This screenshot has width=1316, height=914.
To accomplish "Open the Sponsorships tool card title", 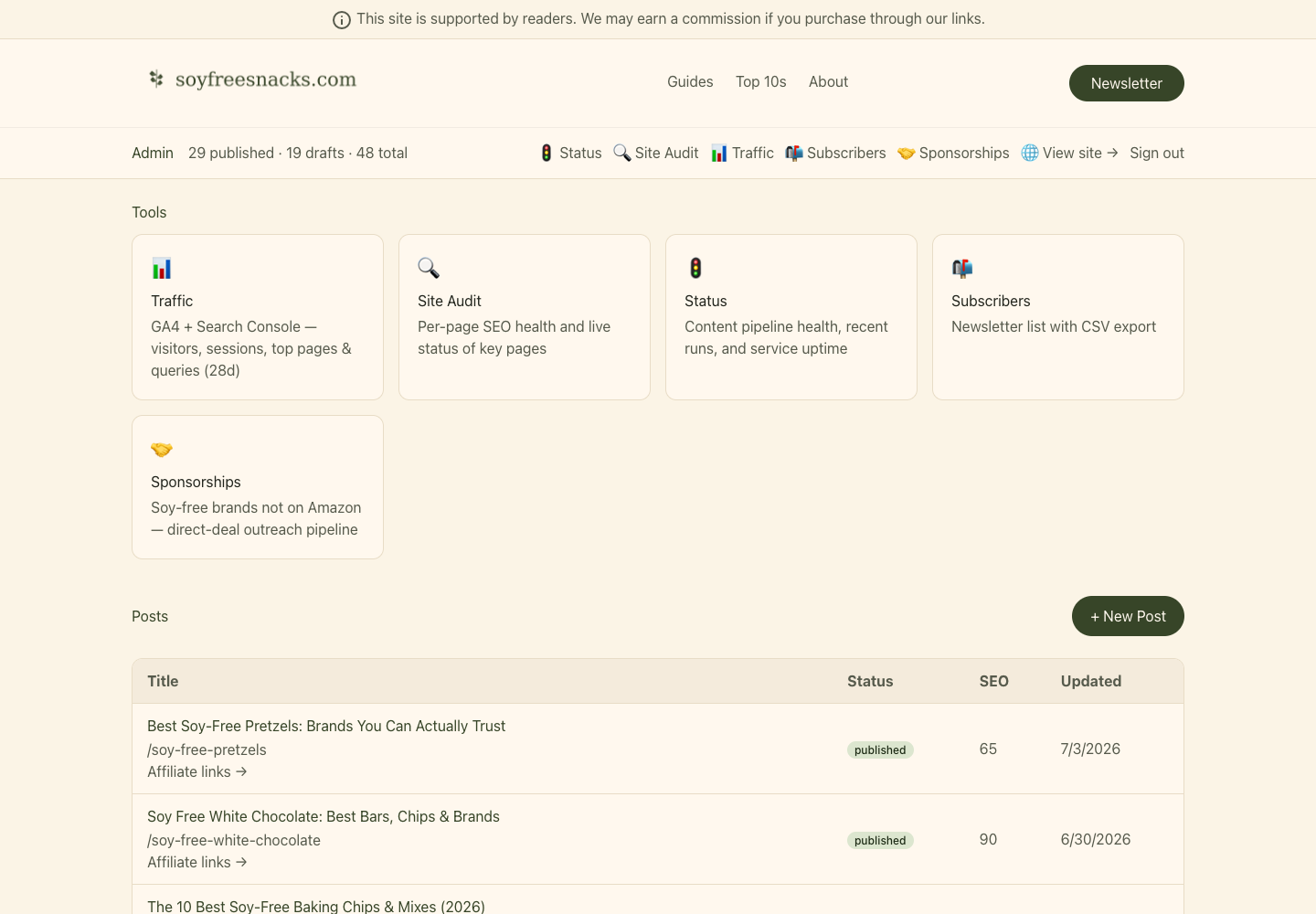I will pos(196,482).
